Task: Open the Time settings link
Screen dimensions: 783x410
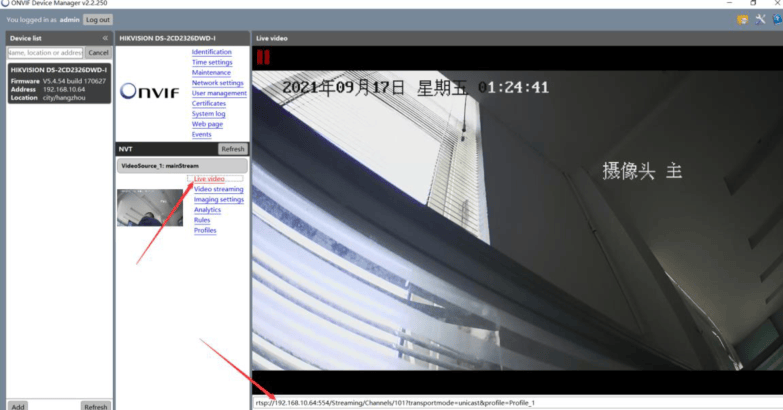Action: [212, 62]
